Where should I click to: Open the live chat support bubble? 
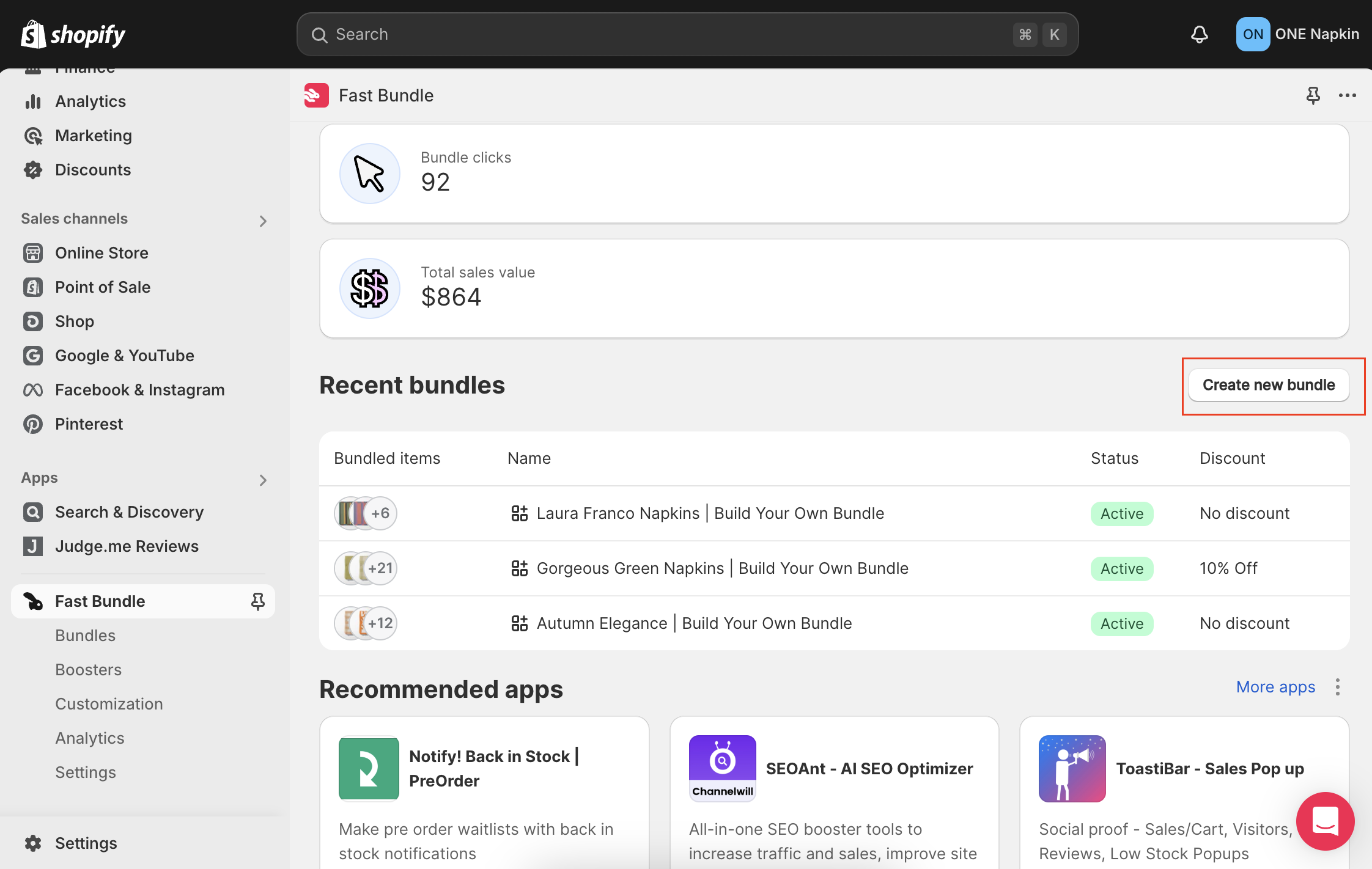click(x=1324, y=821)
